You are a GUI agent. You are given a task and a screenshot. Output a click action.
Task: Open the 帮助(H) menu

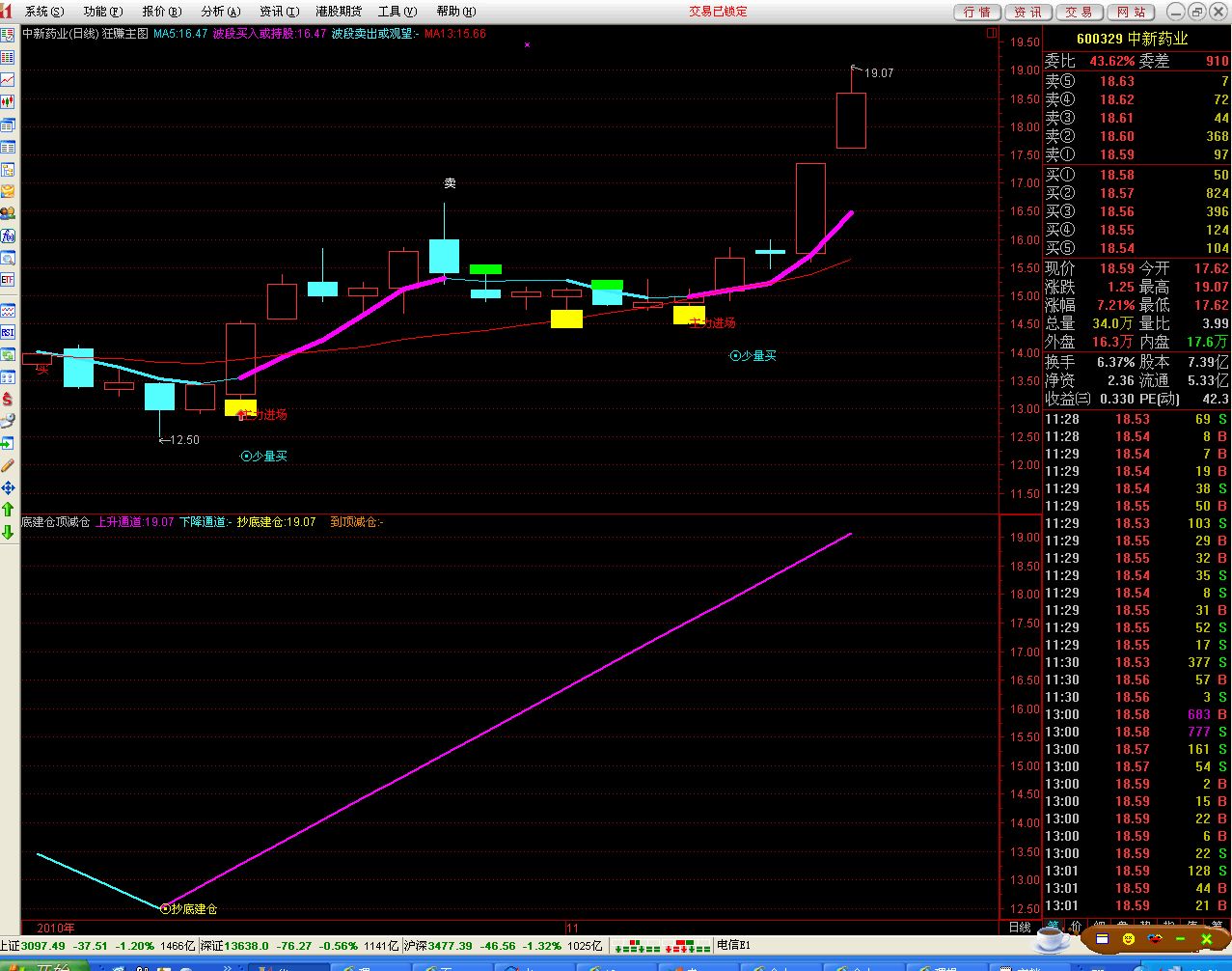click(x=456, y=12)
